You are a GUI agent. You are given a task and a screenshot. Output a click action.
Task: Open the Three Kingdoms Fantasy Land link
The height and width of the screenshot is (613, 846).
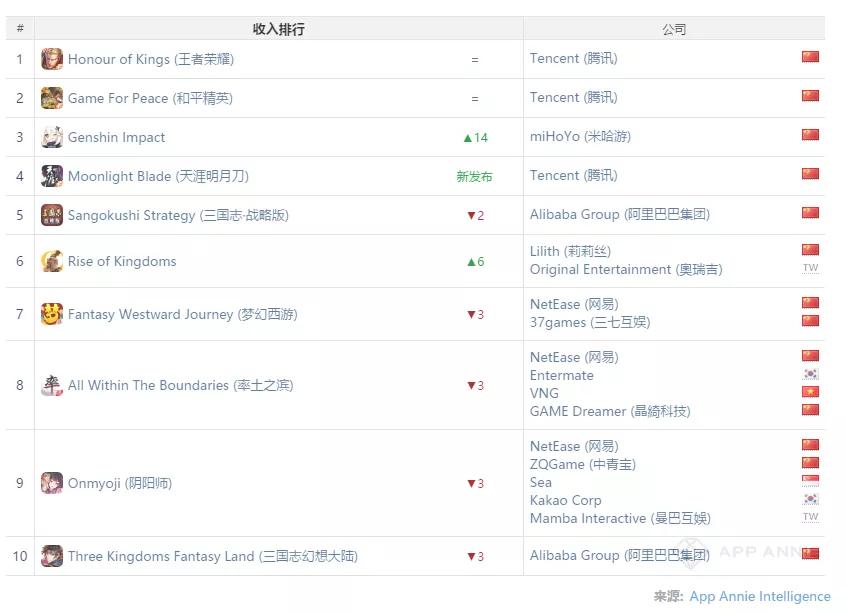coord(213,556)
